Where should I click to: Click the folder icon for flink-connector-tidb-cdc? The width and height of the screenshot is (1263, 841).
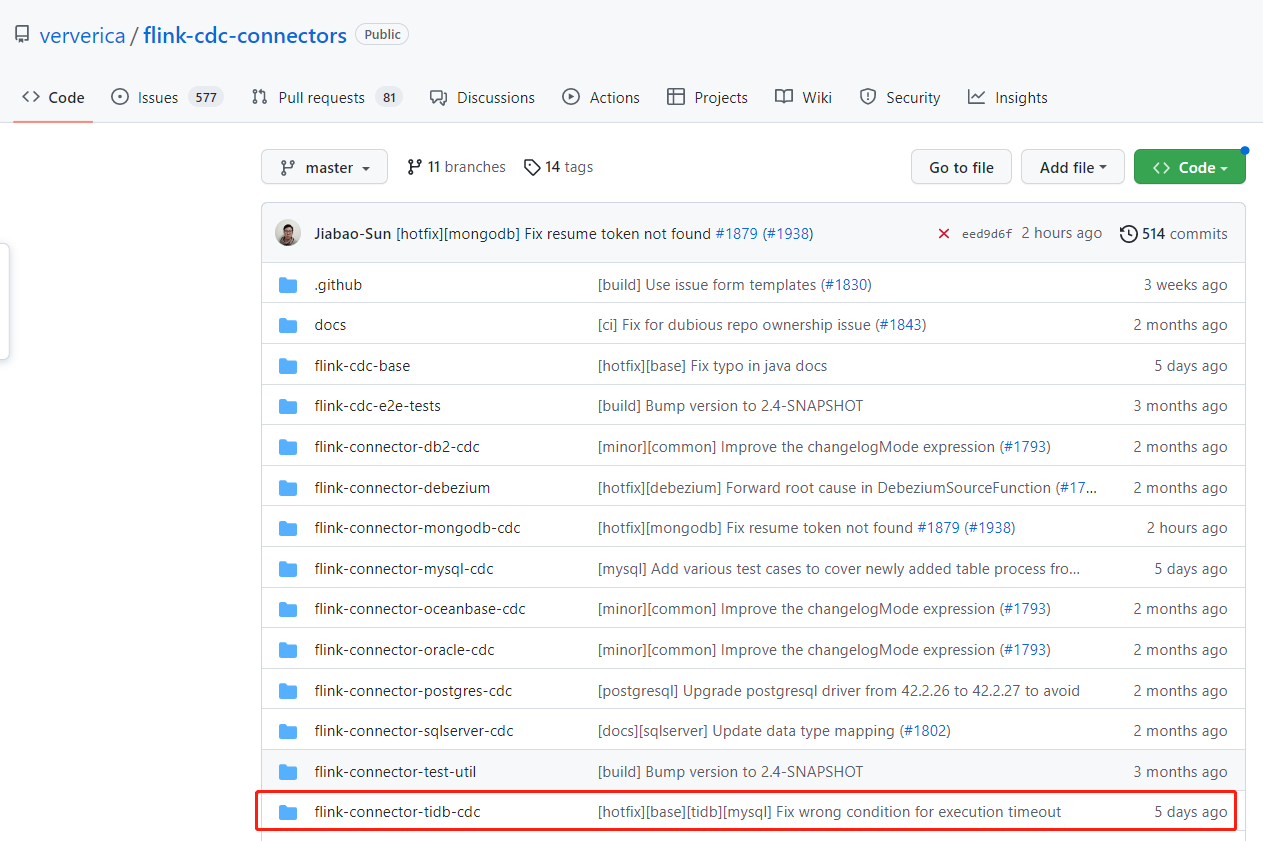tap(288, 812)
